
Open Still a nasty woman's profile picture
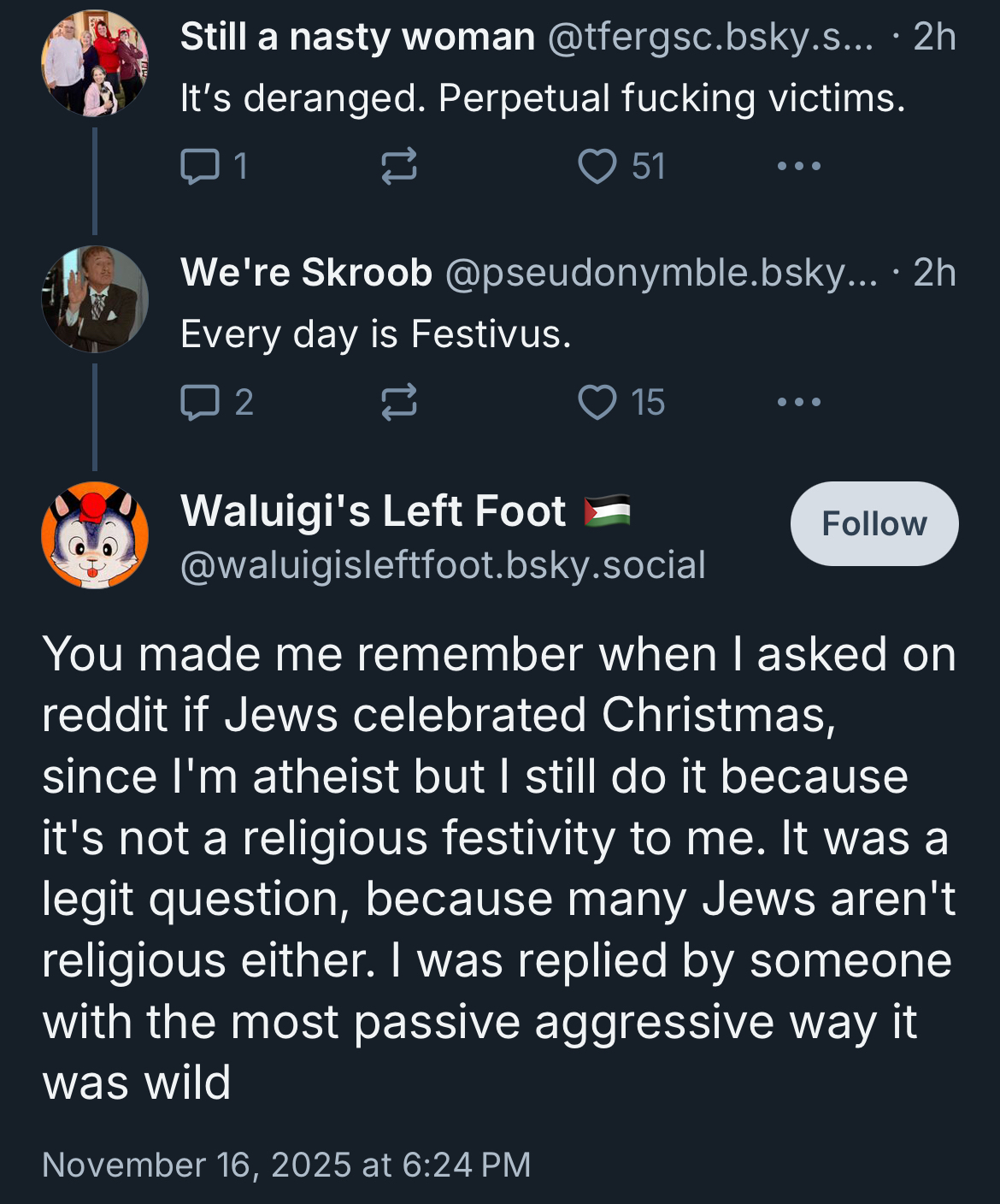(x=95, y=63)
